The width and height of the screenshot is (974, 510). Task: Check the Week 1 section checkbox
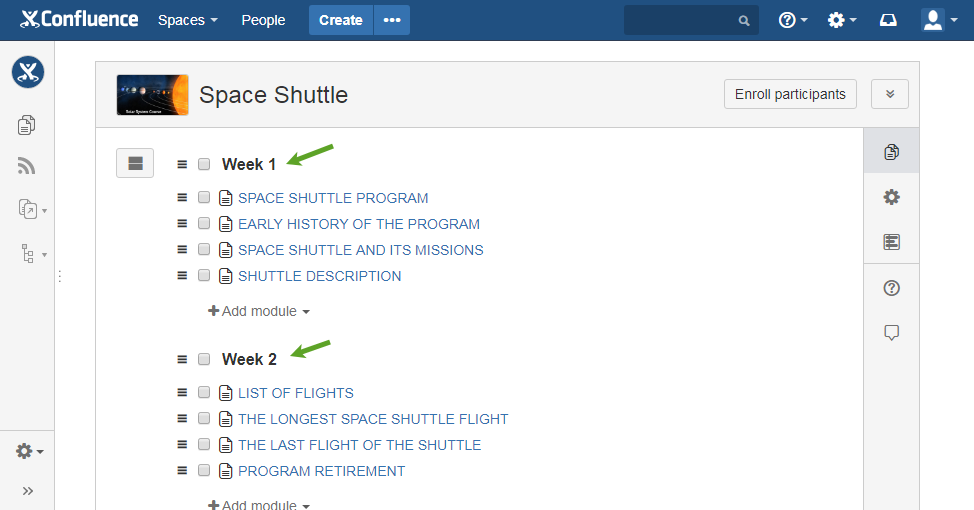(x=204, y=164)
